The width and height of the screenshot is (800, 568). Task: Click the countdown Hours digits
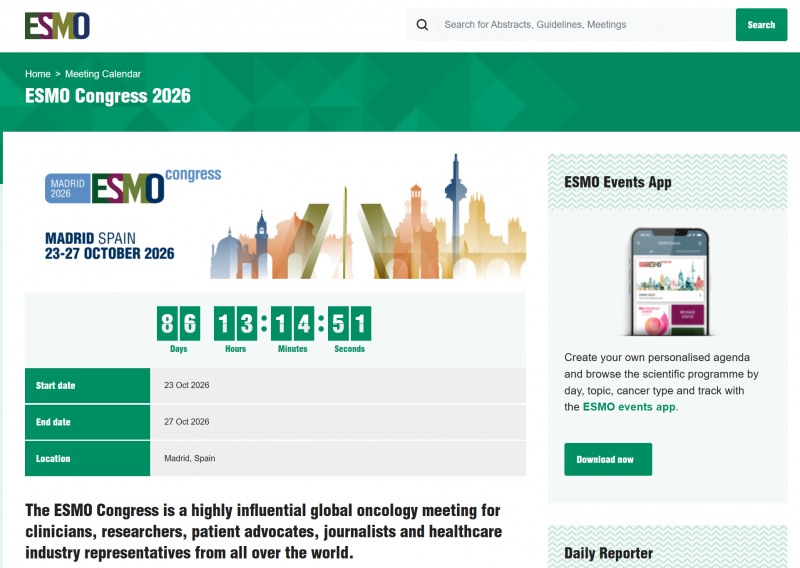coord(235,323)
